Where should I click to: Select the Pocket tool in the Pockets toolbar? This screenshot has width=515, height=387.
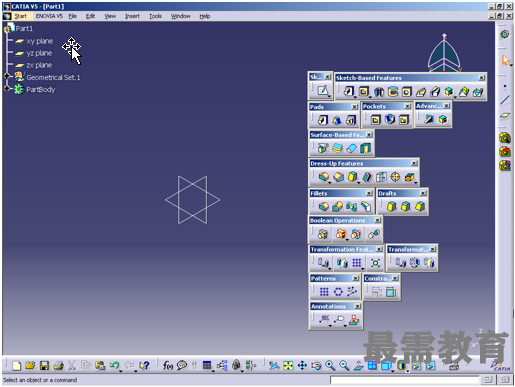[375, 120]
